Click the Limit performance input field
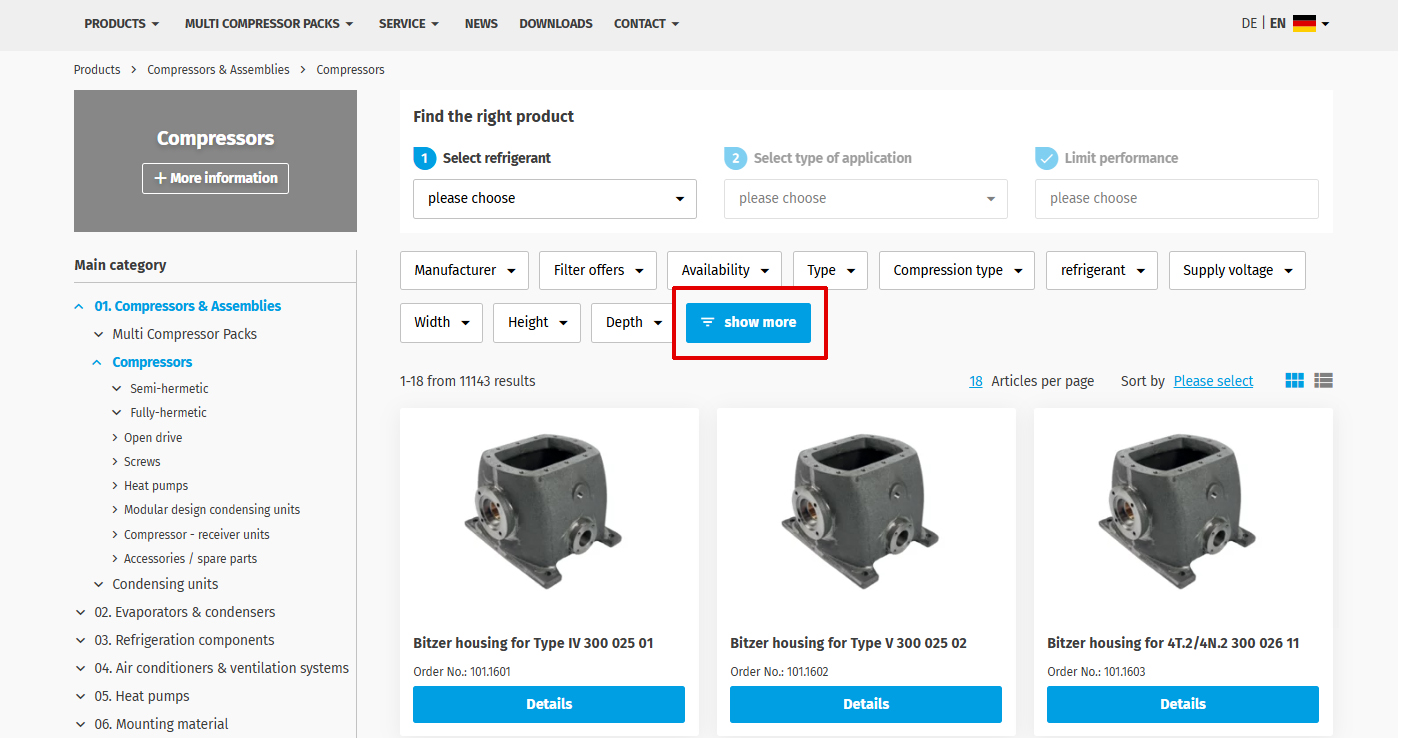This screenshot has width=1412, height=738. (1176, 198)
